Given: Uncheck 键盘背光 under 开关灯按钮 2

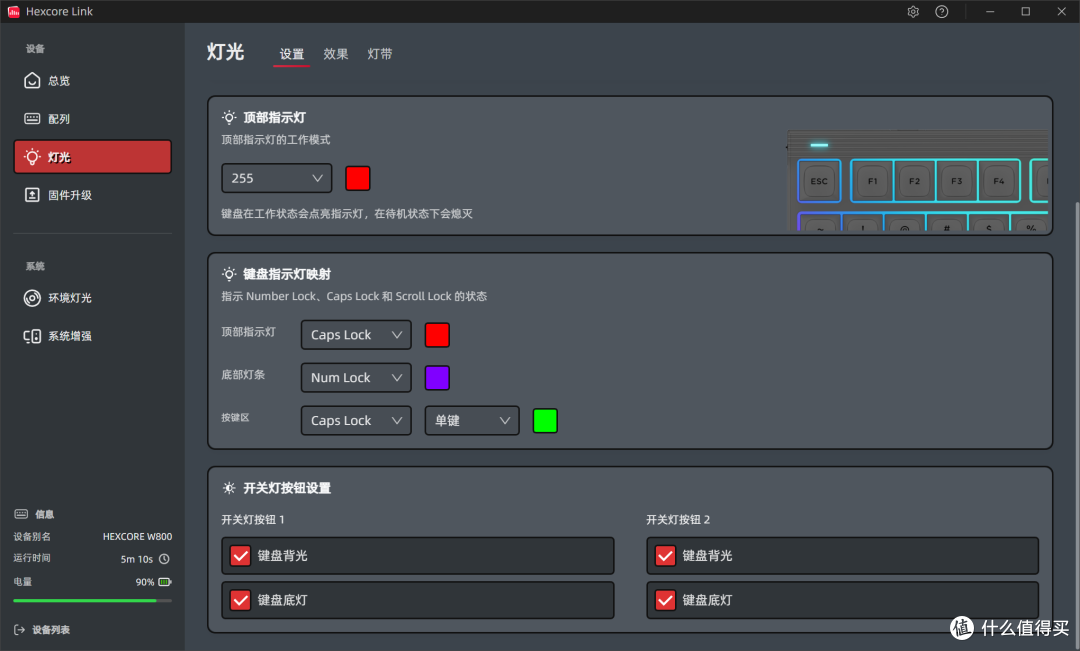Looking at the screenshot, I should click(665, 555).
